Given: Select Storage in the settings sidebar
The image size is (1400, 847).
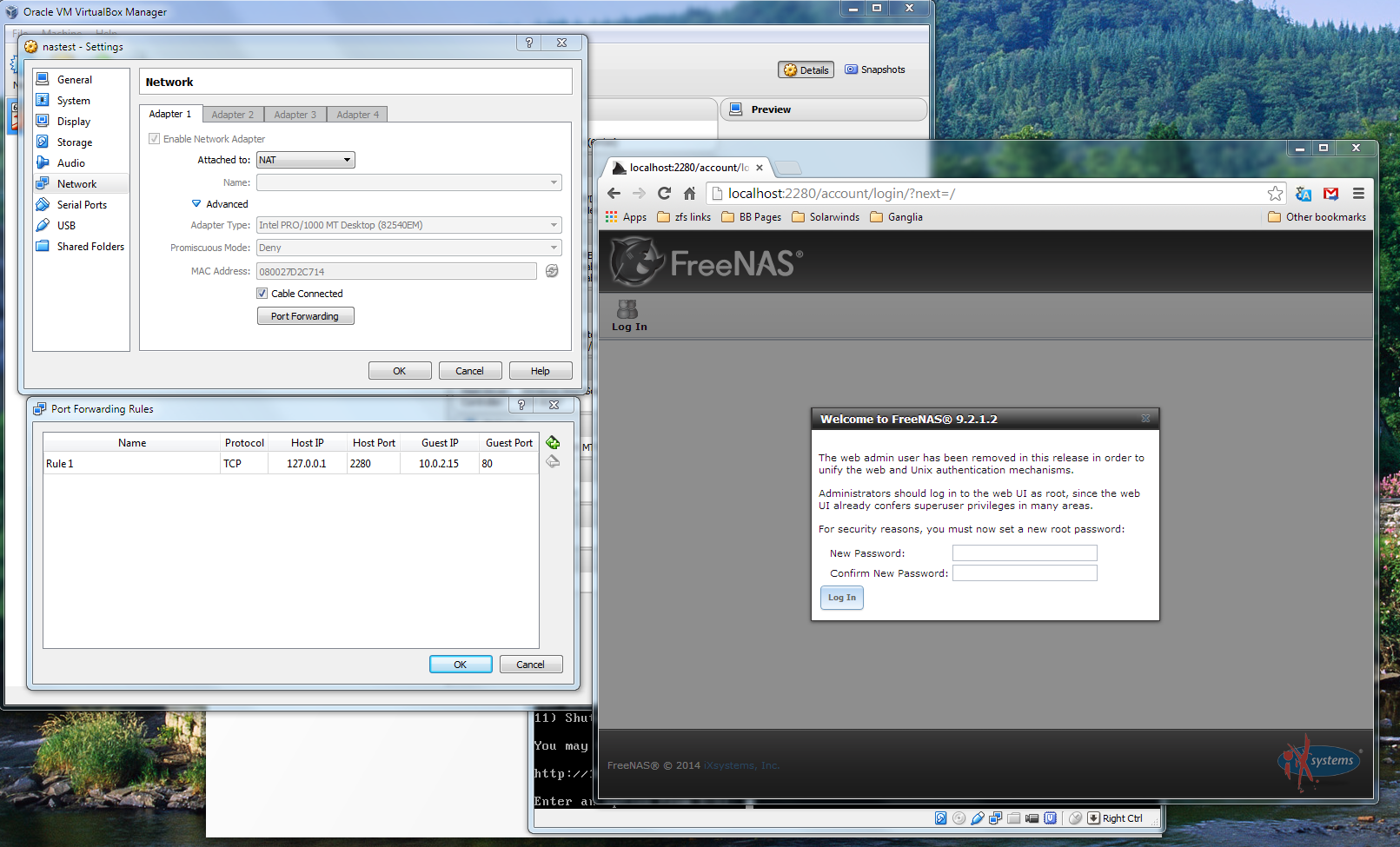Looking at the screenshot, I should 75,142.
